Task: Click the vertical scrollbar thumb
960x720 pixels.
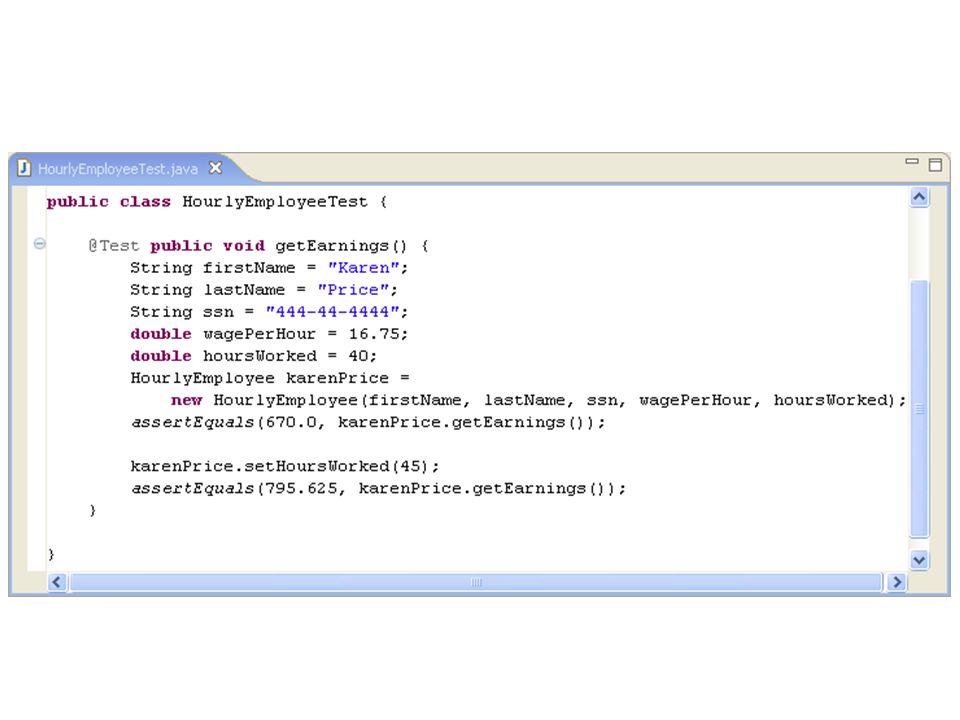Action: 919,408
